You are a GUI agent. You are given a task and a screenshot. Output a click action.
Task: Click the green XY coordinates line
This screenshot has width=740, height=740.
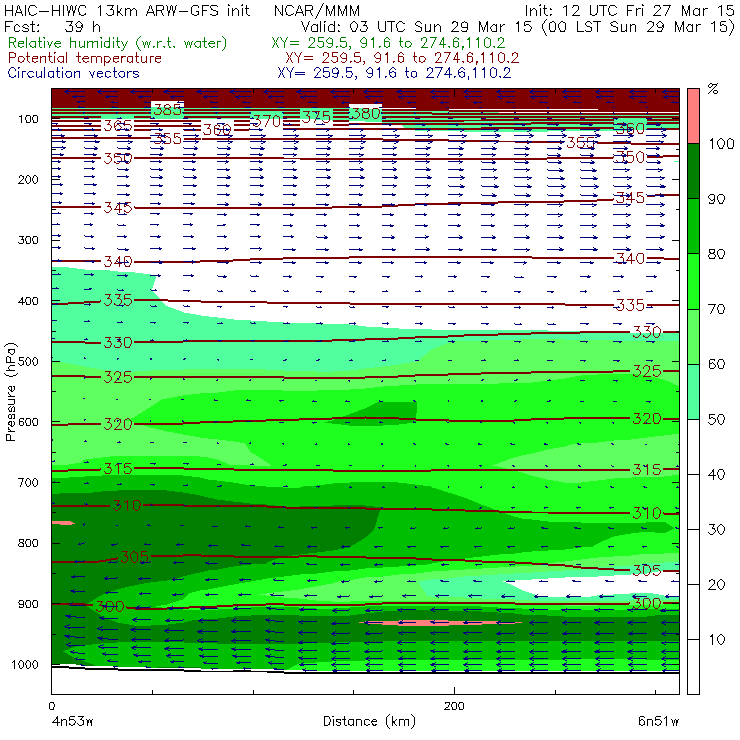pyautogui.click(x=388, y=43)
